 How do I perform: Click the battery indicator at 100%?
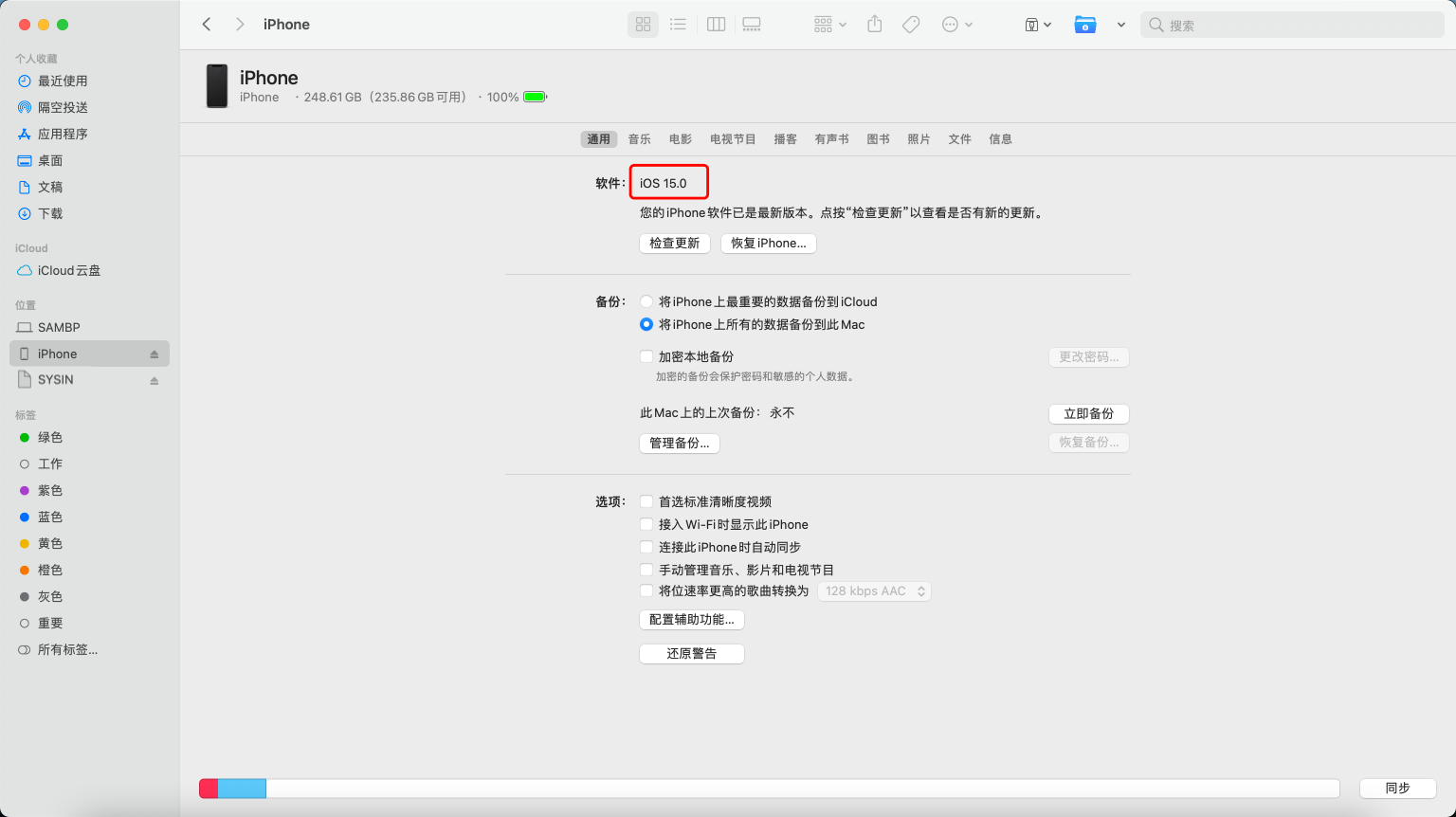coord(536,97)
